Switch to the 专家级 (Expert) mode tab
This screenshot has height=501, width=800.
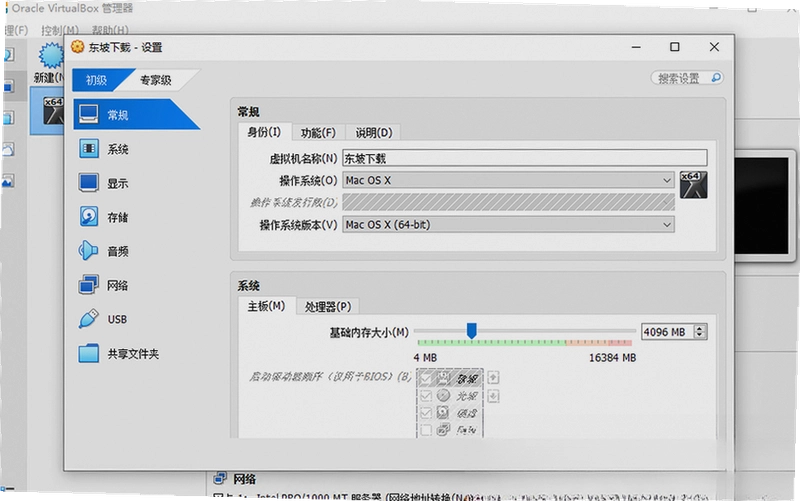156,80
